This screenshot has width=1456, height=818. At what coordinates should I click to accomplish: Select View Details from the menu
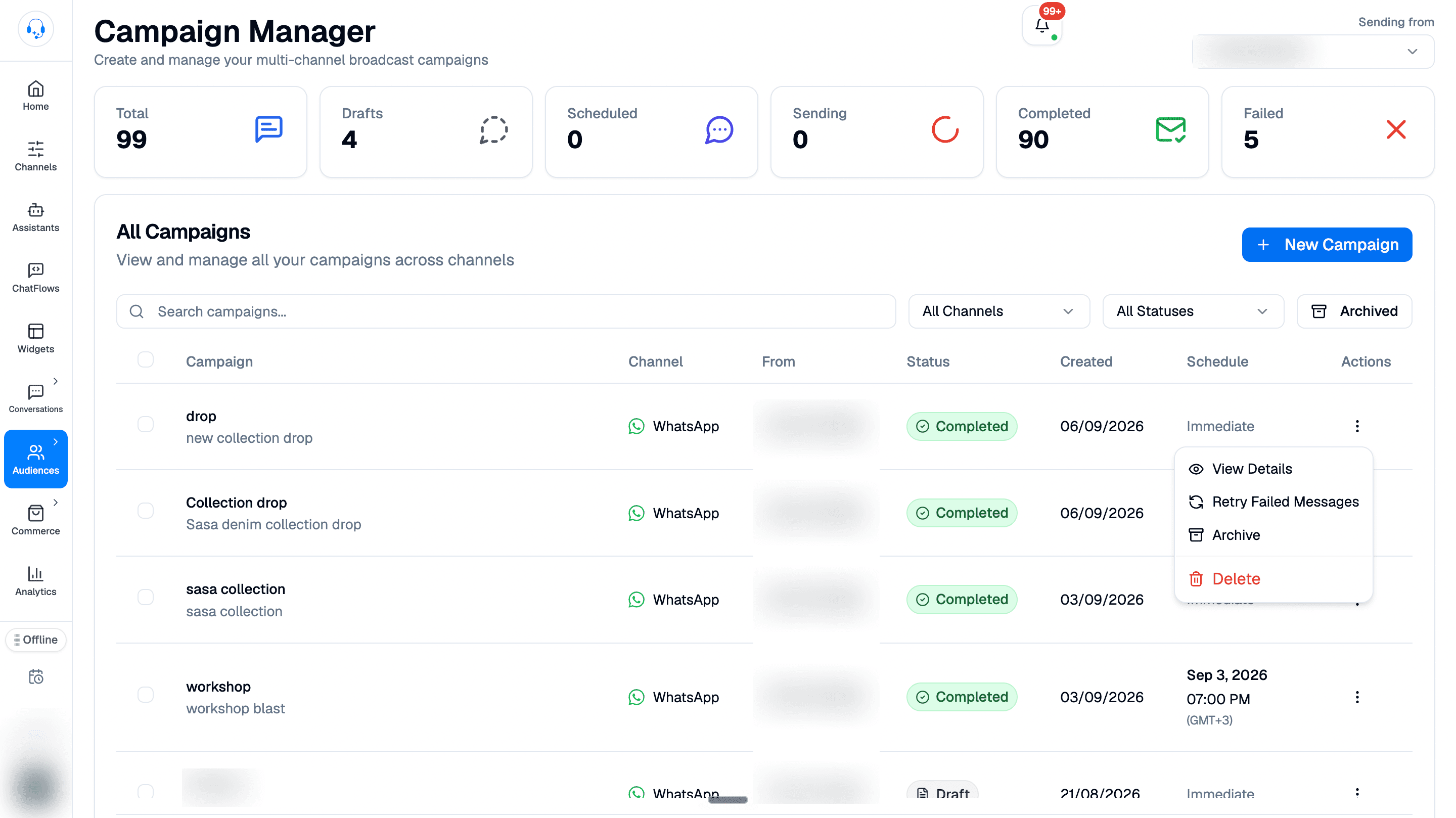click(1273, 469)
